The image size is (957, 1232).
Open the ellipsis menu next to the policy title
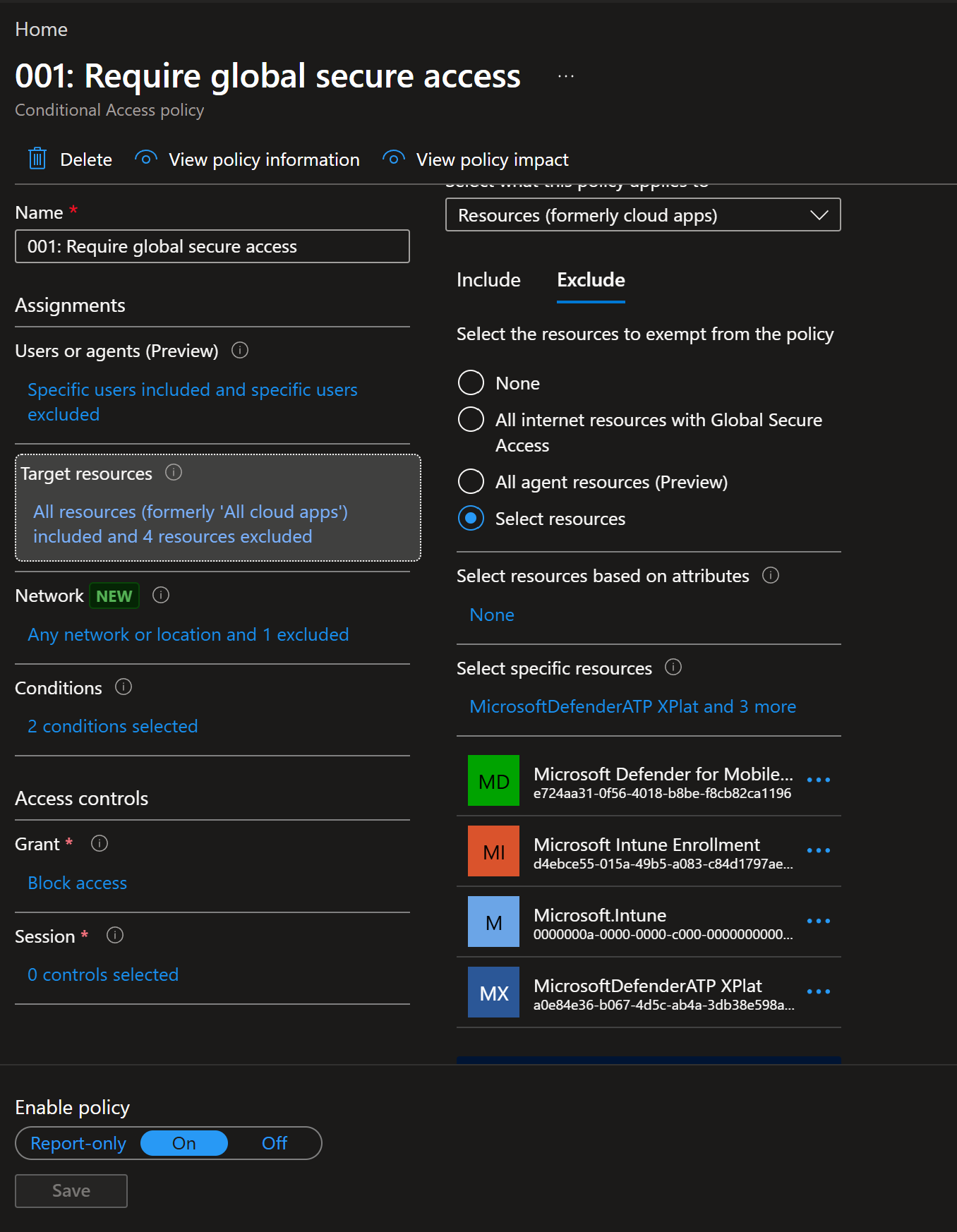(x=566, y=76)
